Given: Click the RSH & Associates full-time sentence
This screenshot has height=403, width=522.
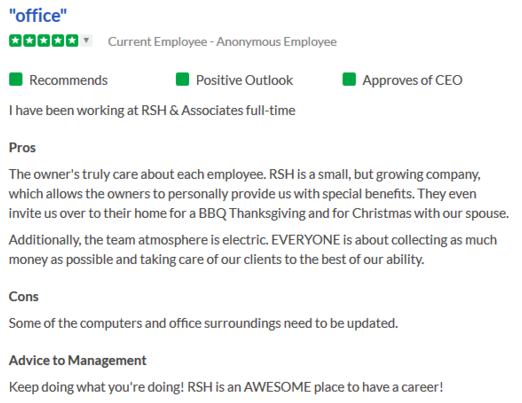Looking at the screenshot, I should point(152,110).
